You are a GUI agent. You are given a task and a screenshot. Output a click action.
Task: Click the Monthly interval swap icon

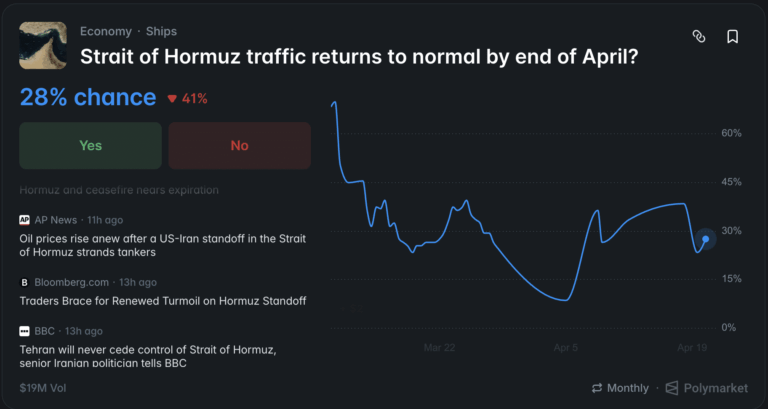(x=597, y=387)
